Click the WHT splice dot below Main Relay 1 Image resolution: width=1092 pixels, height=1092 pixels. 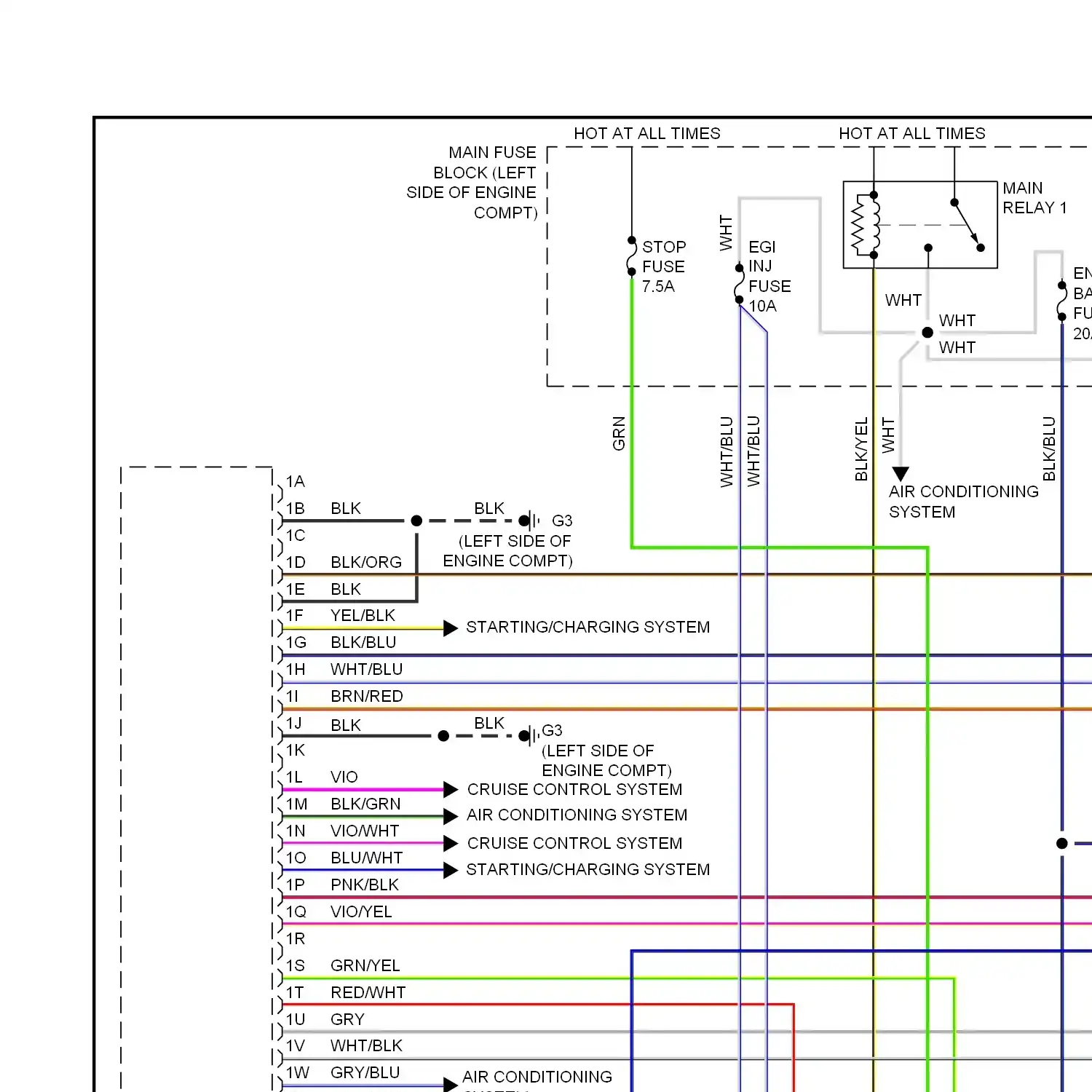(927, 333)
